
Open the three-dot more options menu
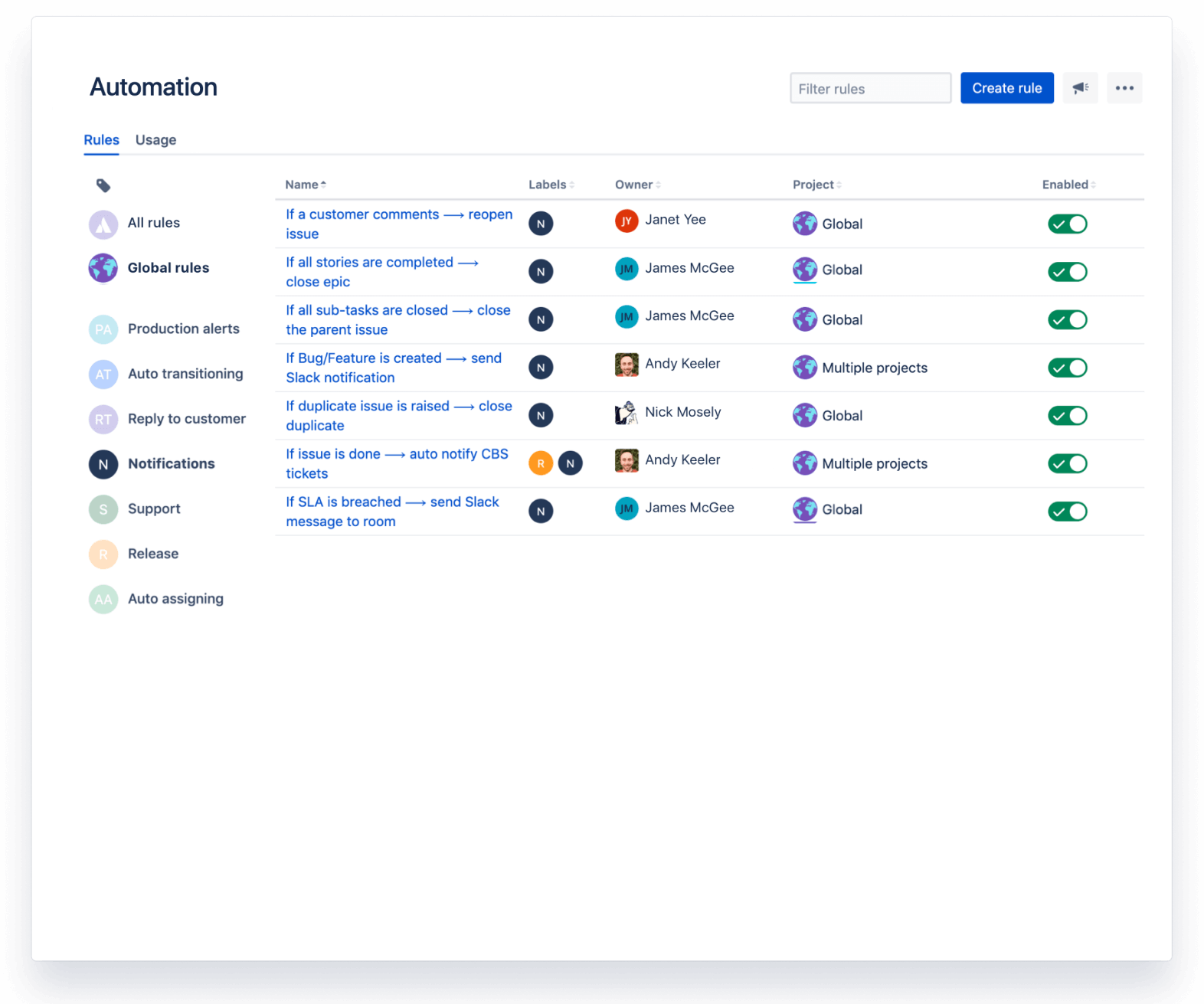coord(1124,88)
